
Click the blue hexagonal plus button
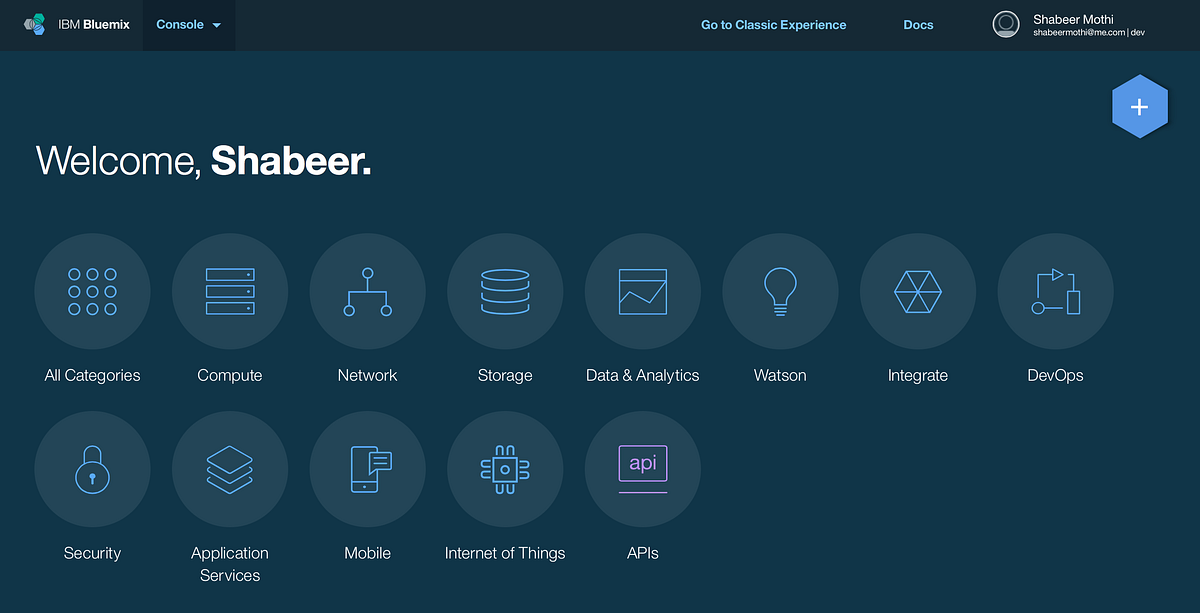tap(1140, 105)
